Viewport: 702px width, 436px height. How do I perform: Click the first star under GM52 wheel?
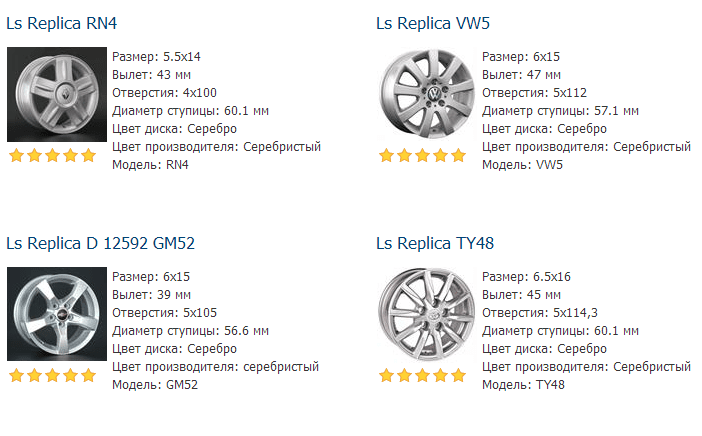click(17, 375)
